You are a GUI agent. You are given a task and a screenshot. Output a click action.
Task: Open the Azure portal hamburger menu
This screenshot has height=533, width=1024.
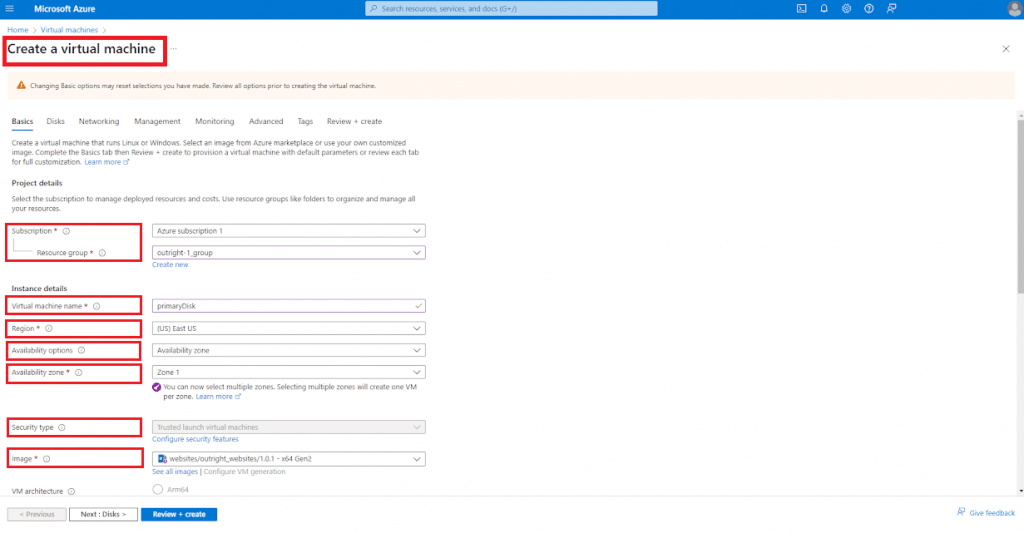click(x=10, y=8)
